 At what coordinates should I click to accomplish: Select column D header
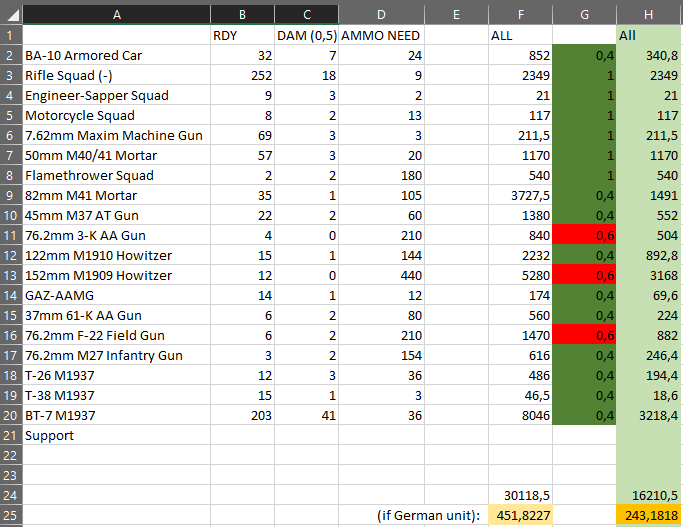[x=381, y=14]
